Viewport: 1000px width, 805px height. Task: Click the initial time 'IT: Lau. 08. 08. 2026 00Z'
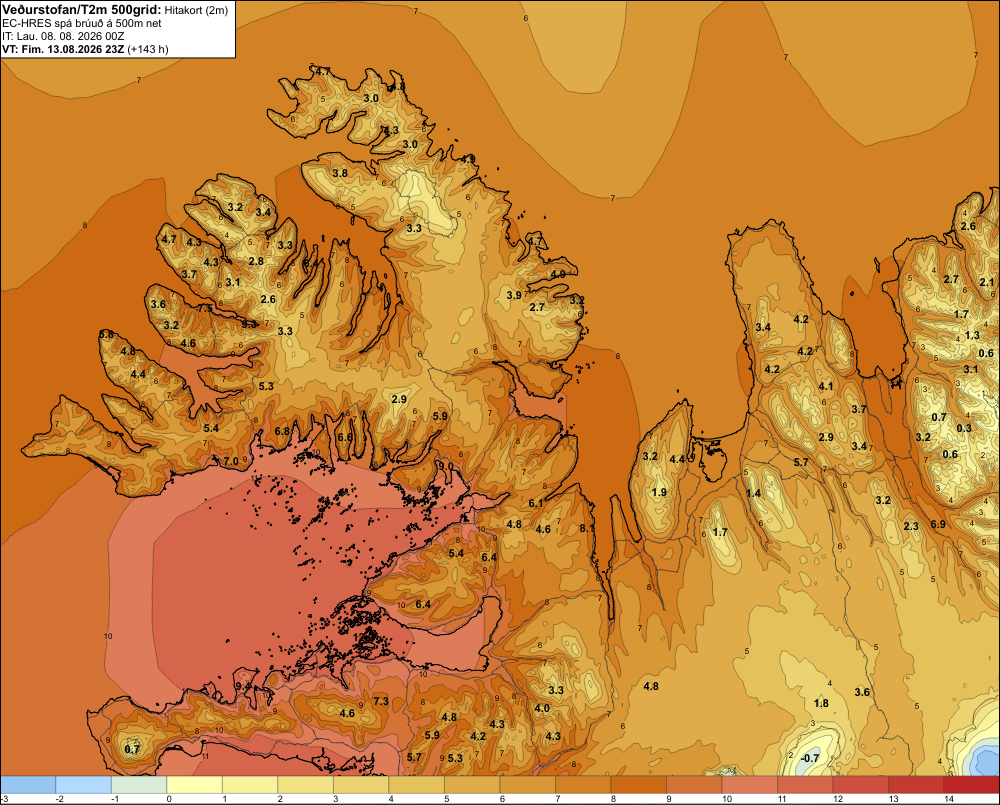coord(63,36)
